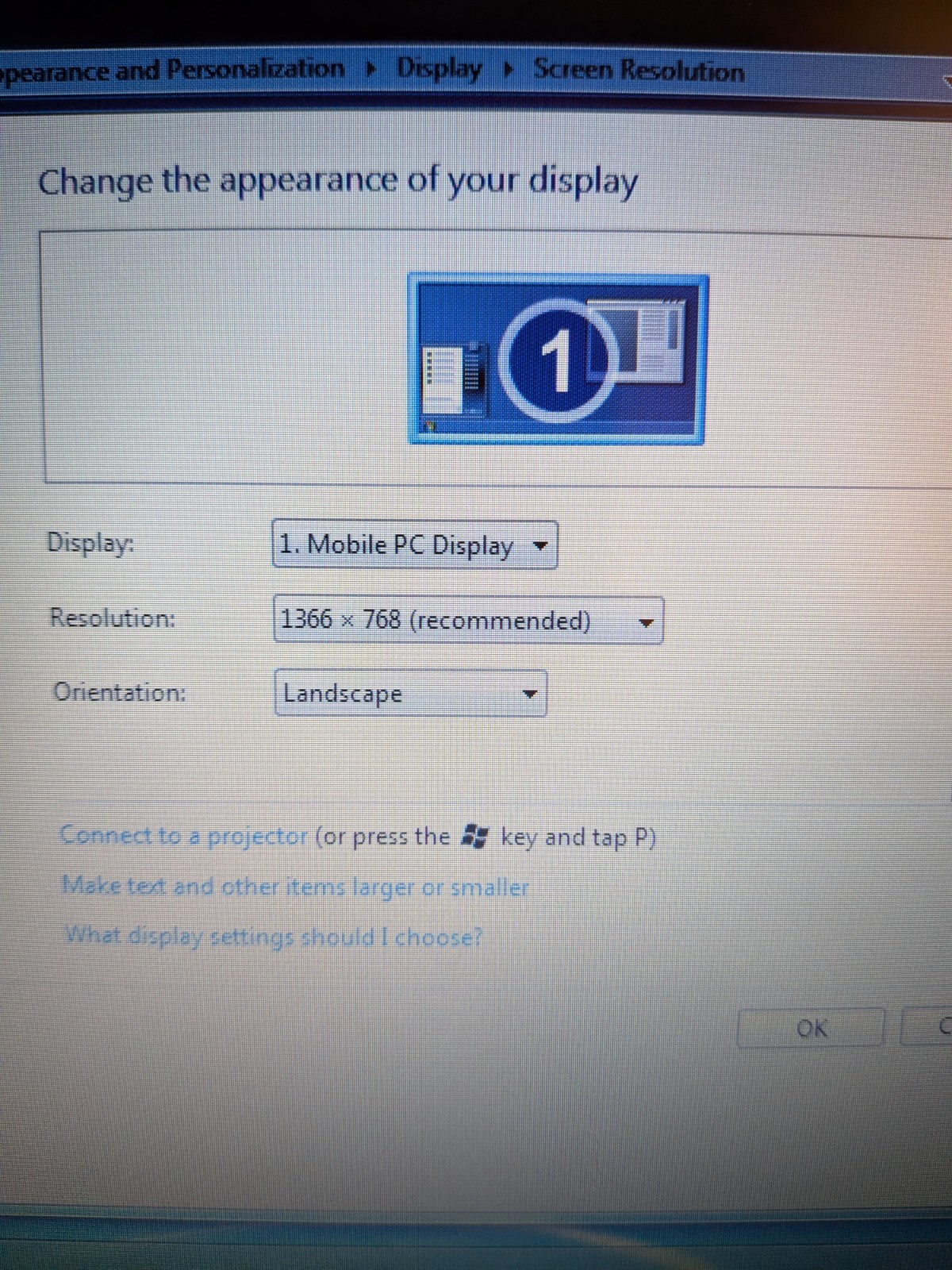Confirm changes with the OK button
Viewport: 952px width, 1270px height.
[811, 1029]
